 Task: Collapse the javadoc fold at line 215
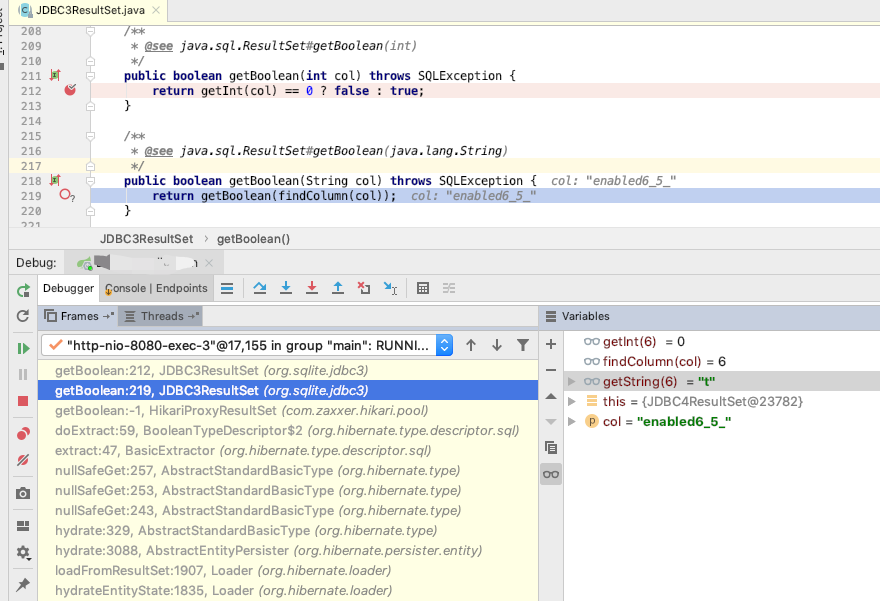(x=90, y=136)
